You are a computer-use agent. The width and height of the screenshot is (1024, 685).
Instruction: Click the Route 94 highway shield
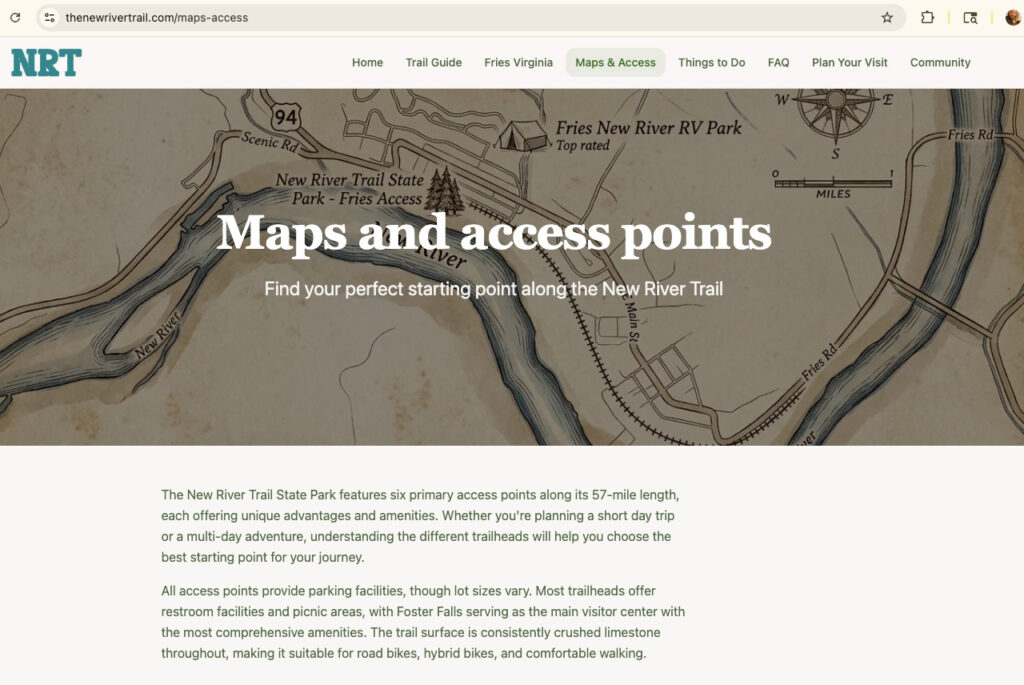click(287, 116)
